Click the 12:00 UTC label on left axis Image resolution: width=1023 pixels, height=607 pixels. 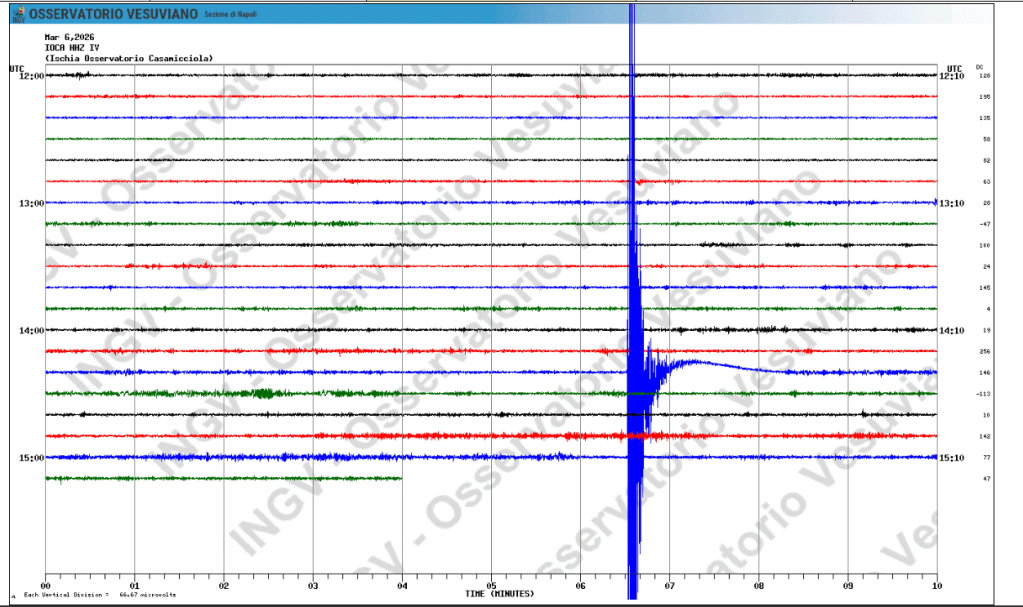(x=31, y=76)
